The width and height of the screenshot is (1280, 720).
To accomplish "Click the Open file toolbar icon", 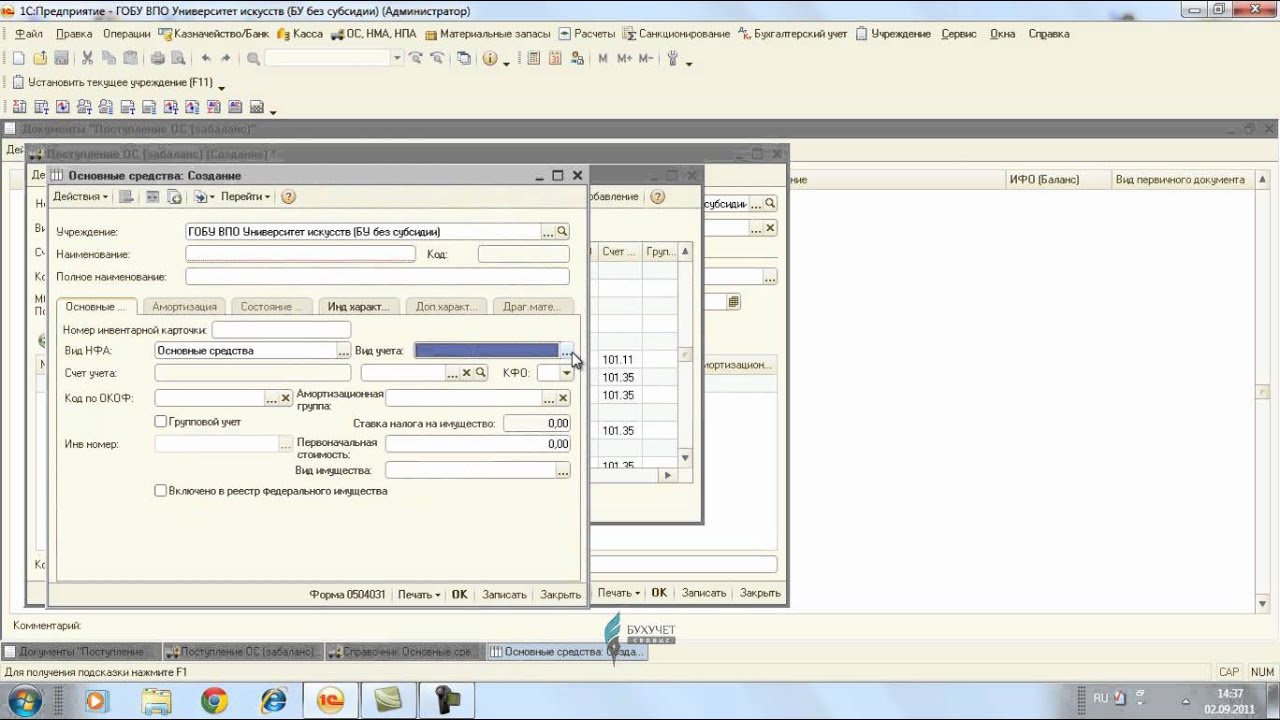I will coord(40,59).
